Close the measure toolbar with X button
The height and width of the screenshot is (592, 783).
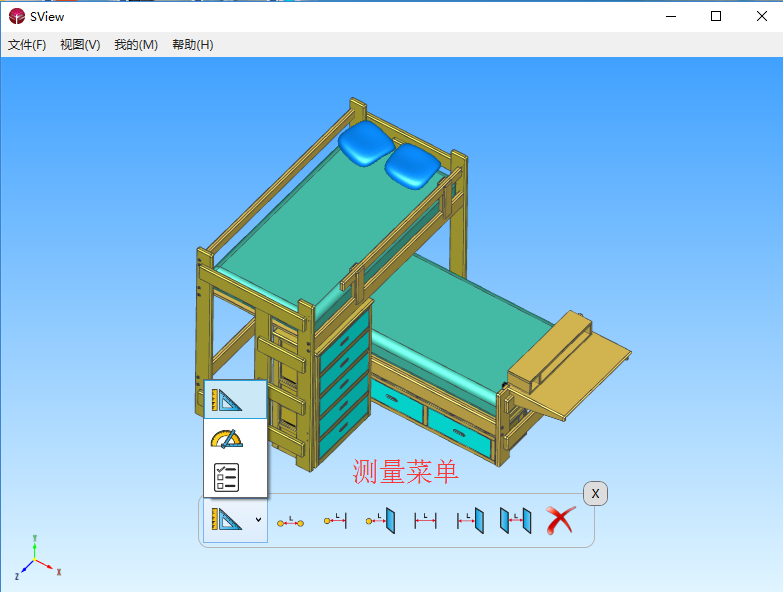(x=595, y=494)
